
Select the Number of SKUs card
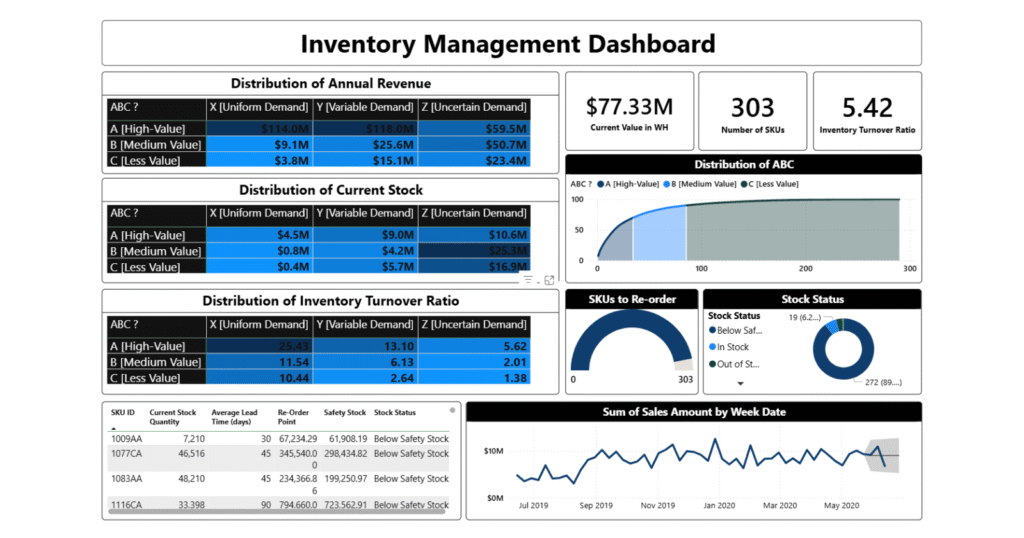(752, 112)
